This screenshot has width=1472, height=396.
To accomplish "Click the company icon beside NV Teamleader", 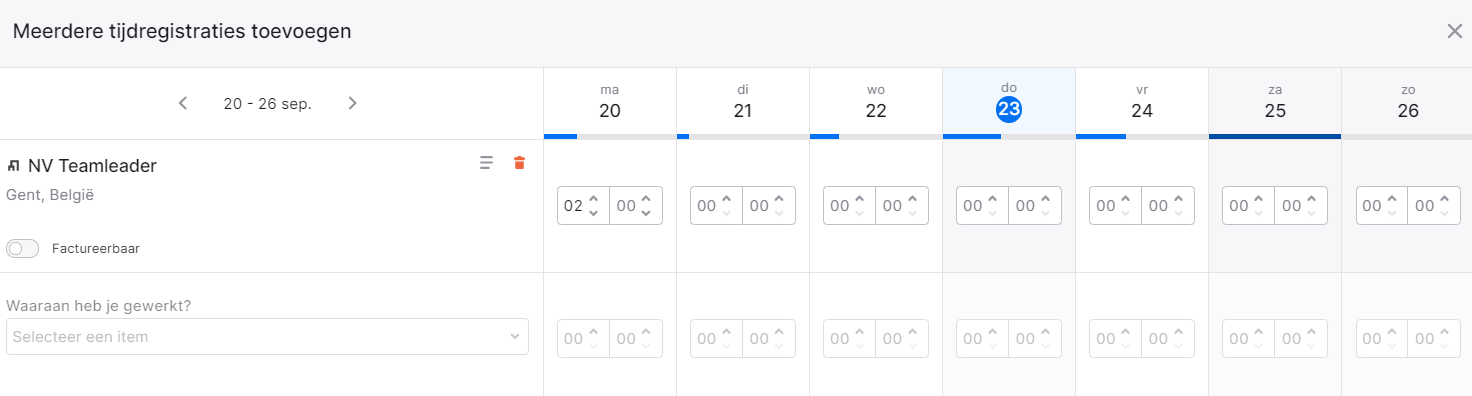I will pyautogui.click(x=14, y=166).
